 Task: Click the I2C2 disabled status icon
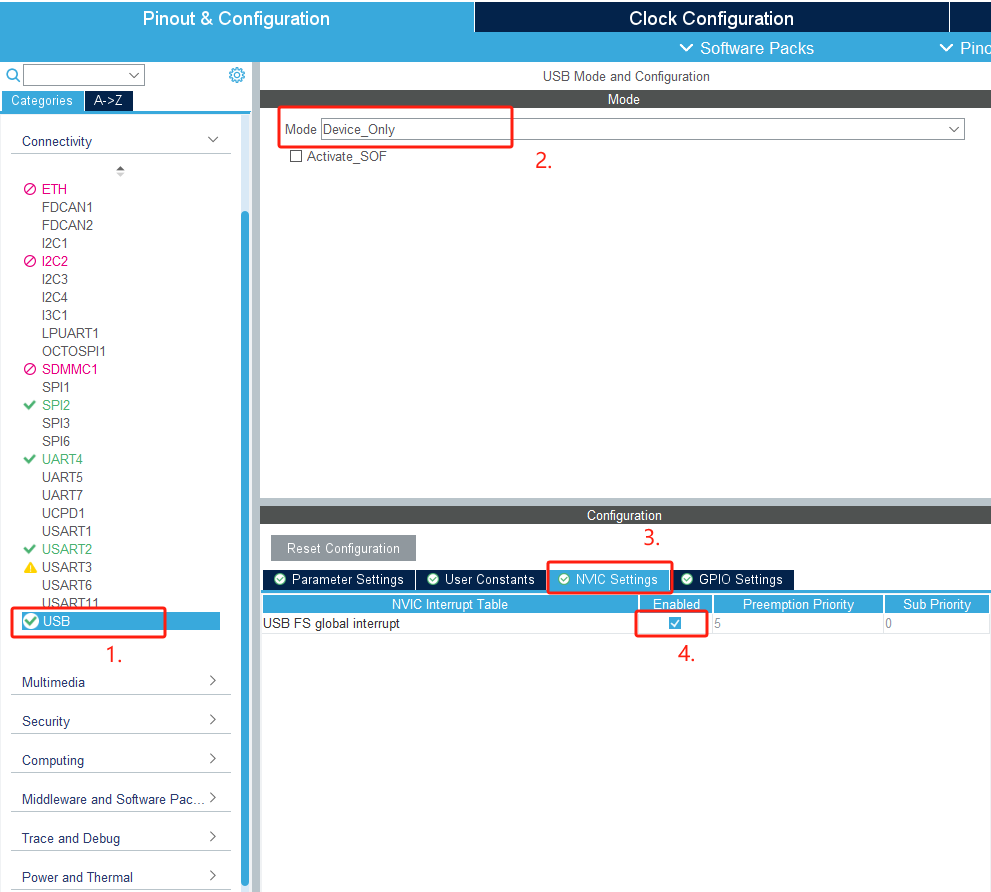[x=30, y=261]
